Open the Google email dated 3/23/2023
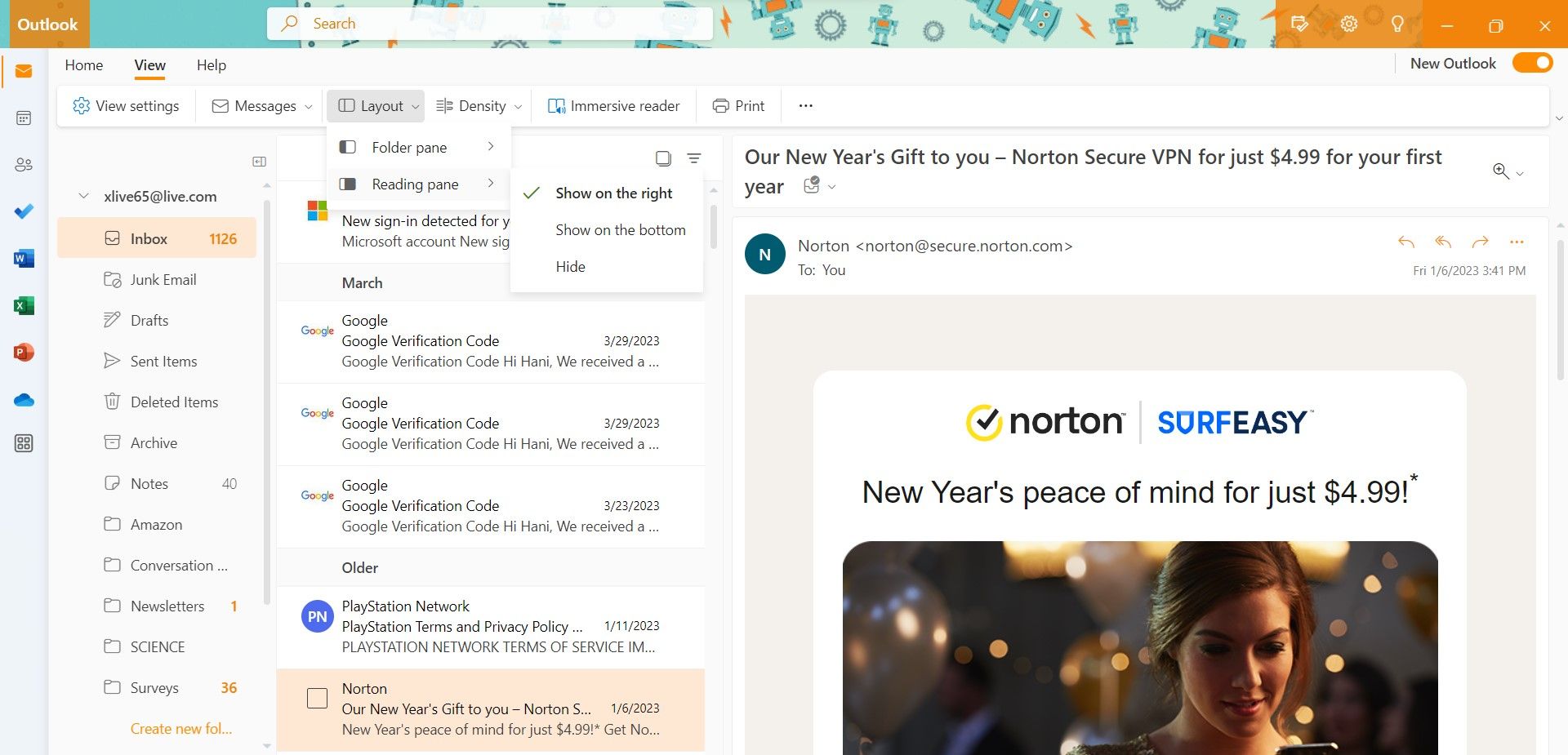This screenshot has width=1568, height=755. click(x=491, y=506)
